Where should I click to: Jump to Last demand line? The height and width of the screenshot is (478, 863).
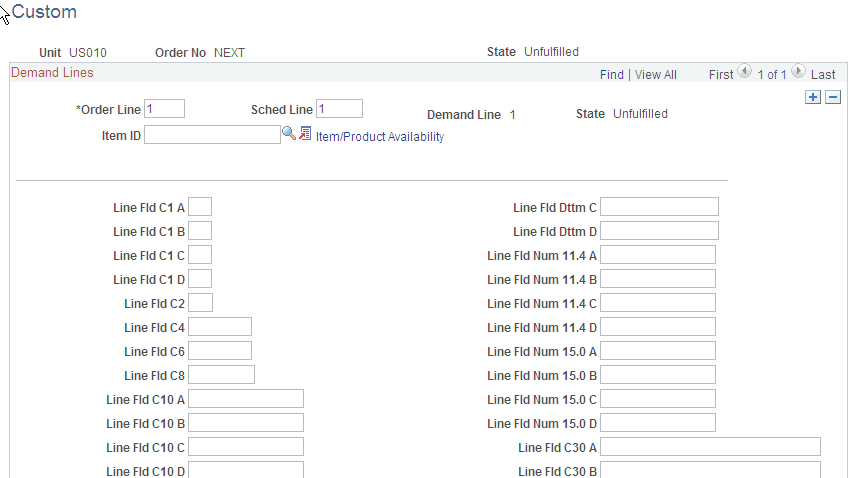(823, 74)
